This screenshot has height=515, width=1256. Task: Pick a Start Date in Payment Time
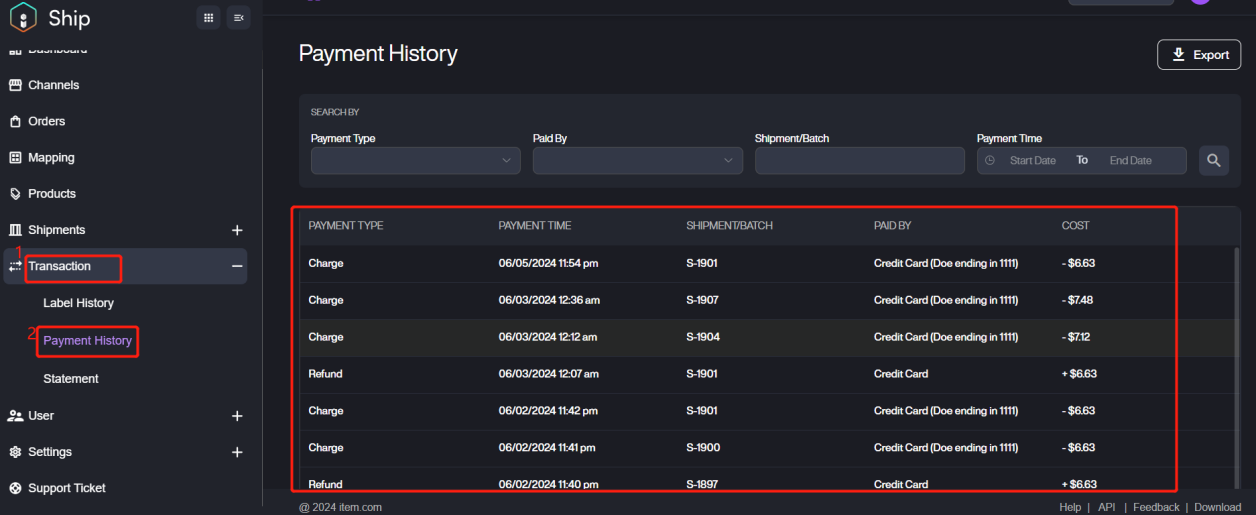click(x=1032, y=160)
